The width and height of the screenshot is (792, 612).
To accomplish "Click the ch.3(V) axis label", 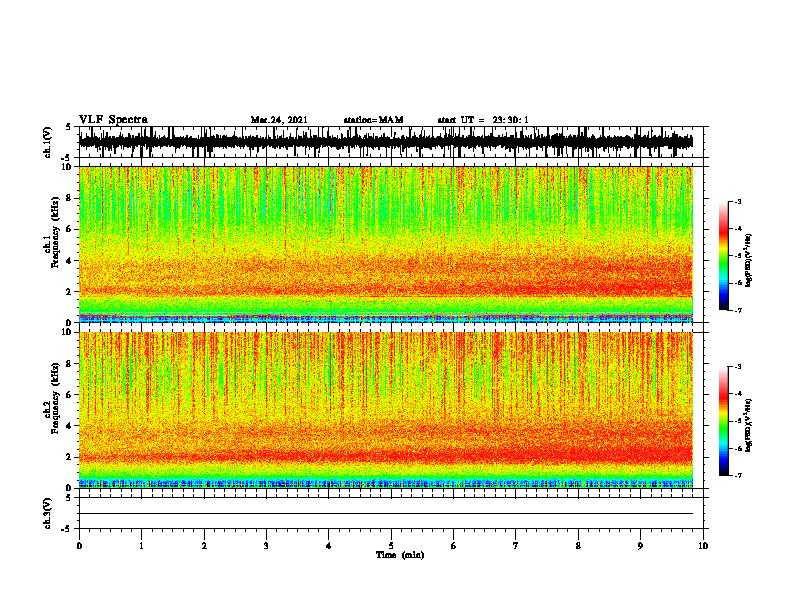I will pyautogui.click(x=48, y=513).
